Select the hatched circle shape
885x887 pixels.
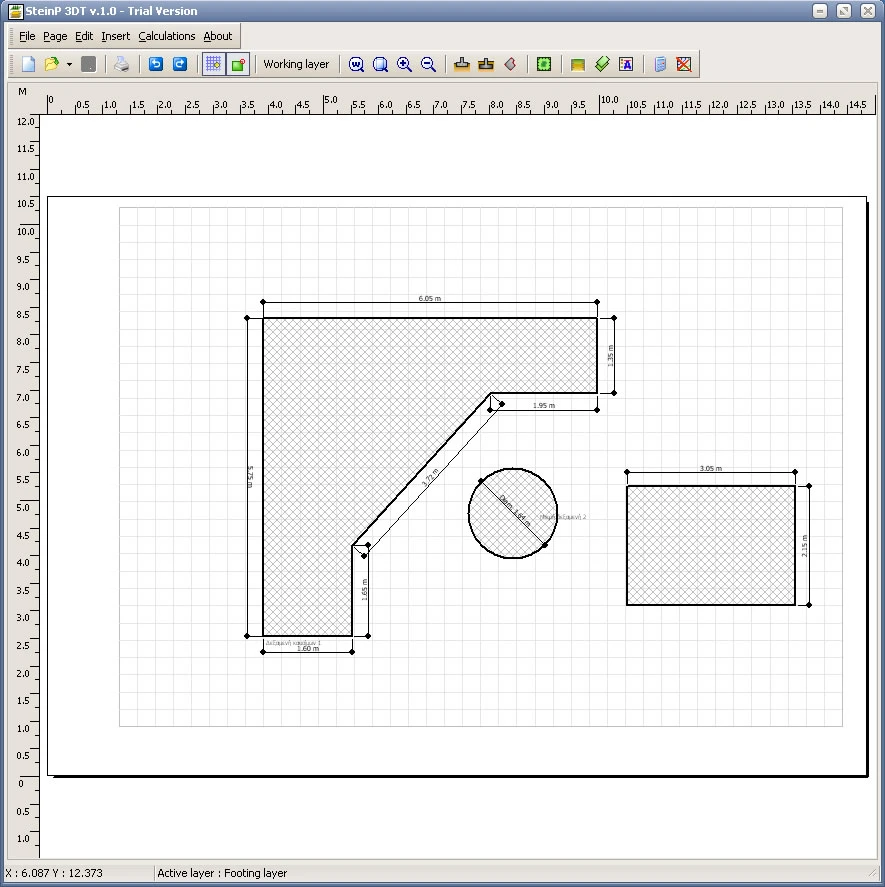(x=513, y=513)
